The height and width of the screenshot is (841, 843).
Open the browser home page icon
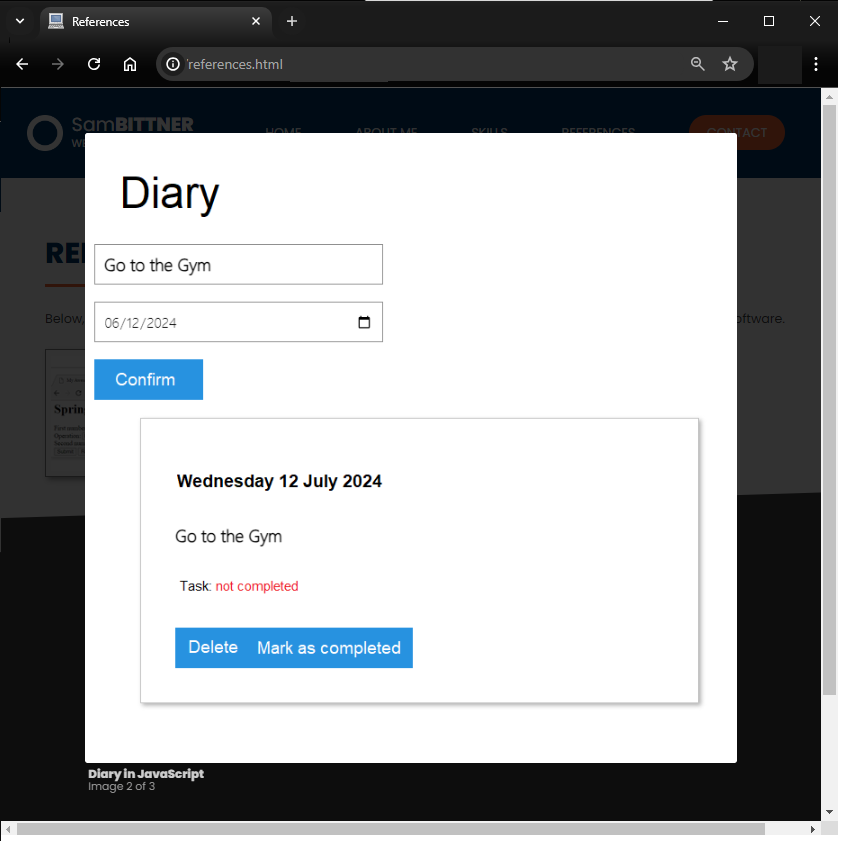tap(130, 65)
